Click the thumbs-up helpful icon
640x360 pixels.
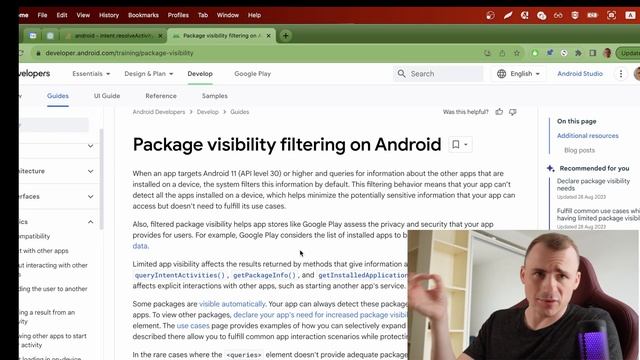pyautogui.click(x=499, y=112)
